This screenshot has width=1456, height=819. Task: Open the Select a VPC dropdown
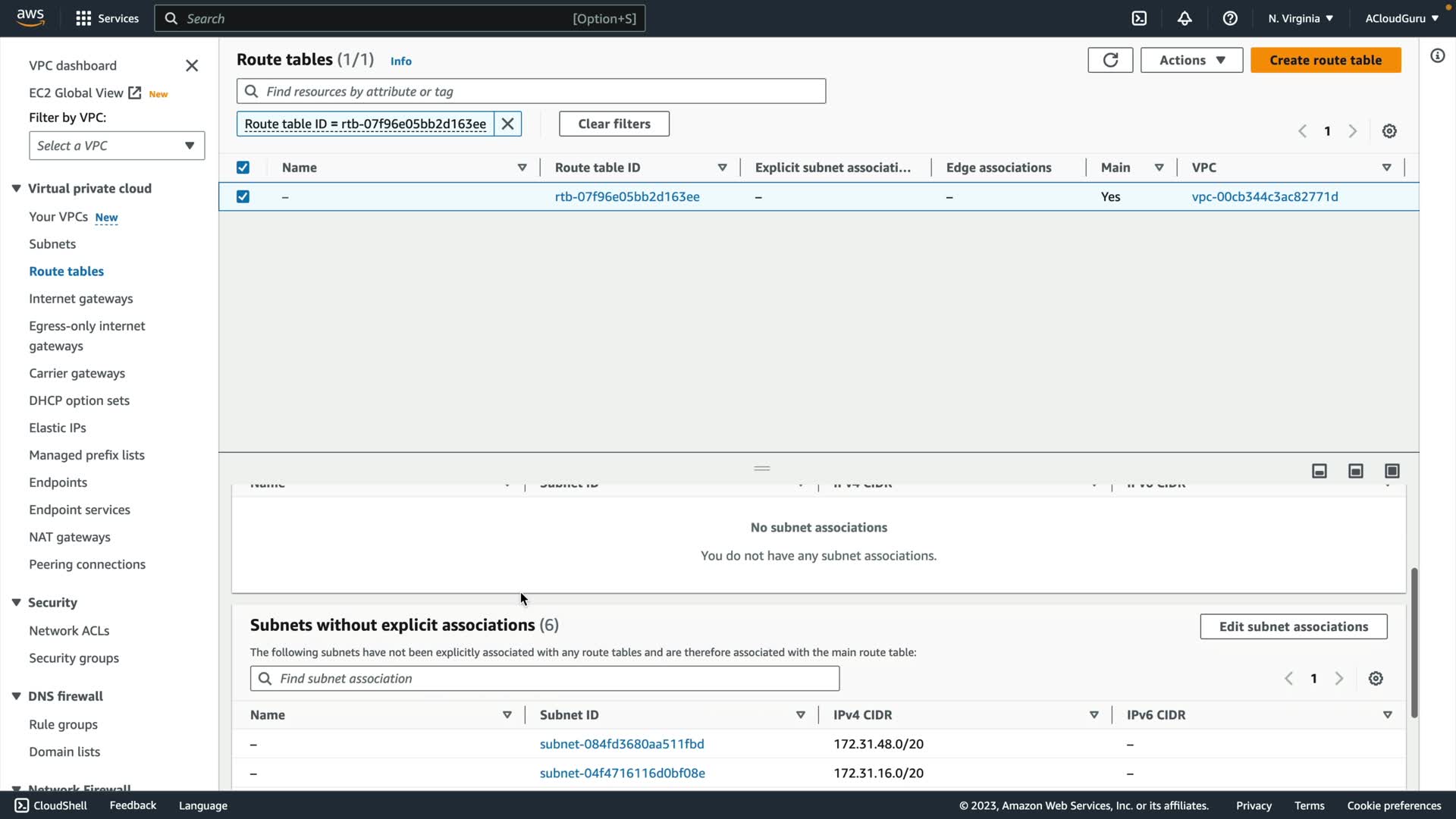(x=117, y=146)
